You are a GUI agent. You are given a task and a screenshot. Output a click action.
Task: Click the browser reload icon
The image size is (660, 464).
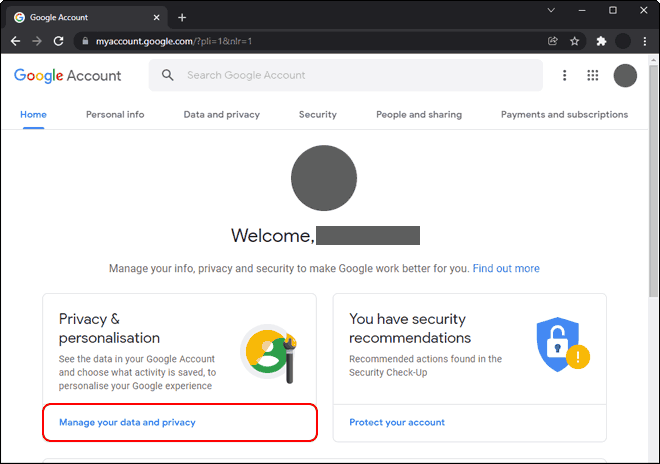pos(59,41)
